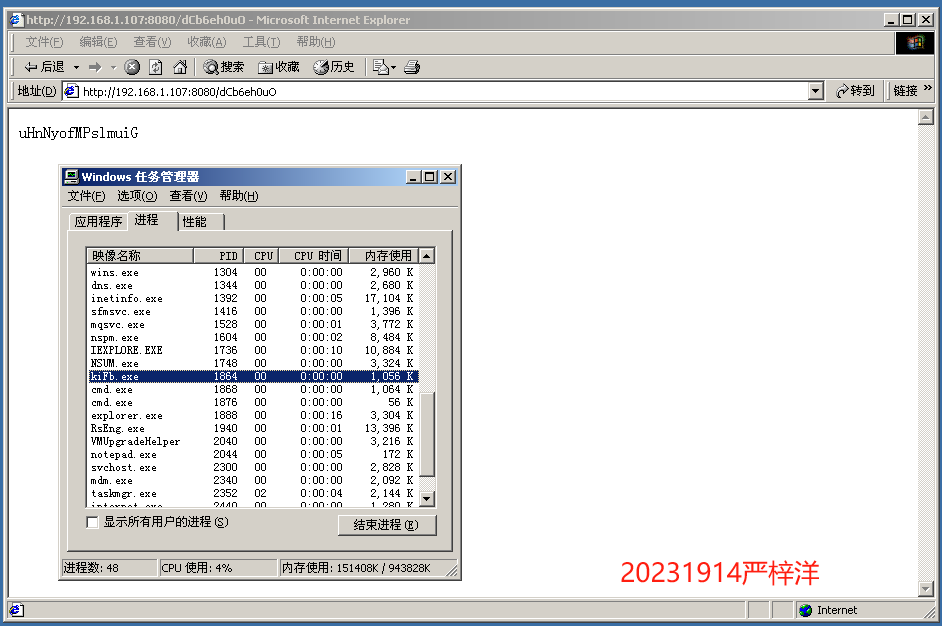The height and width of the screenshot is (626, 942).
Task: Click the Print toolbar icon
Action: pos(412,67)
